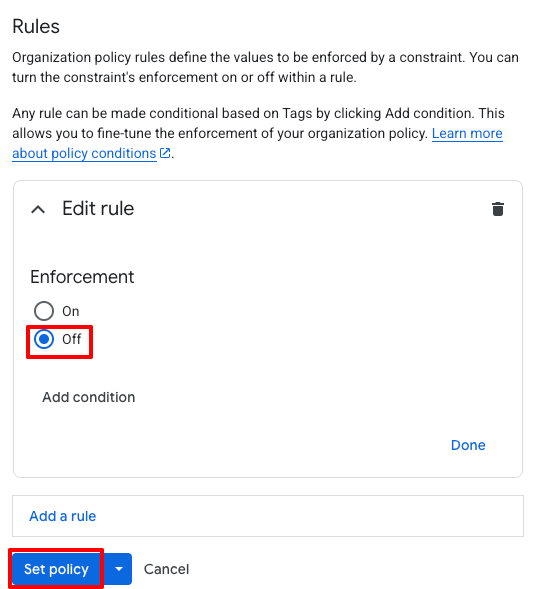
Task: Collapse the Edit rule panel chevron
Action: pyautogui.click(x=38, y=209)
